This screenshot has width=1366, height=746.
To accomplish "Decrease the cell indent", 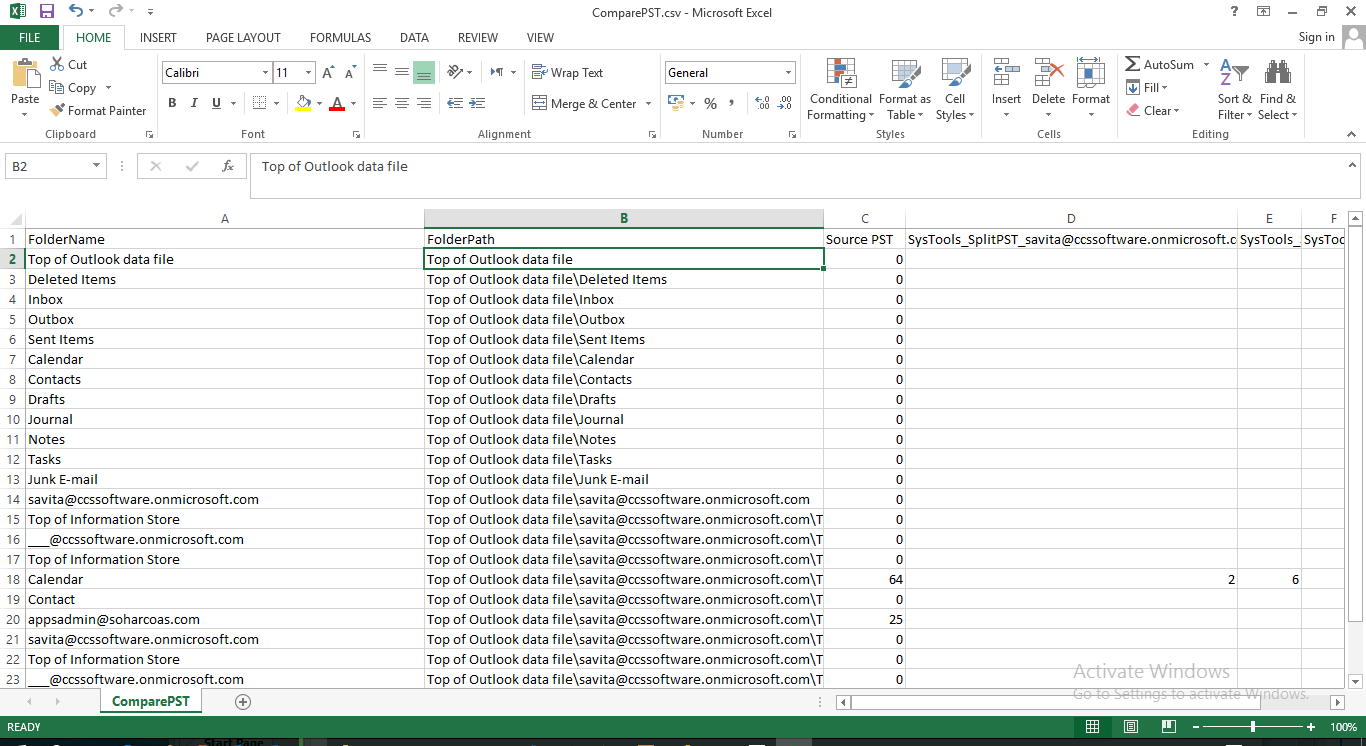I will point(455,103).
